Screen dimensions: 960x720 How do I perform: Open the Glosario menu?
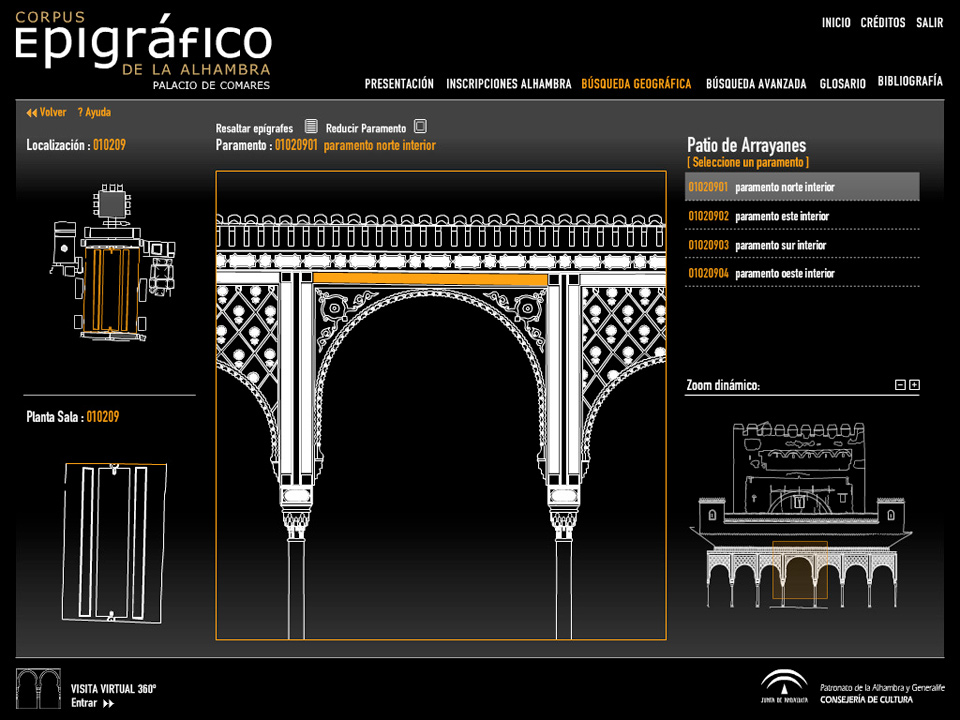(842, 84)
